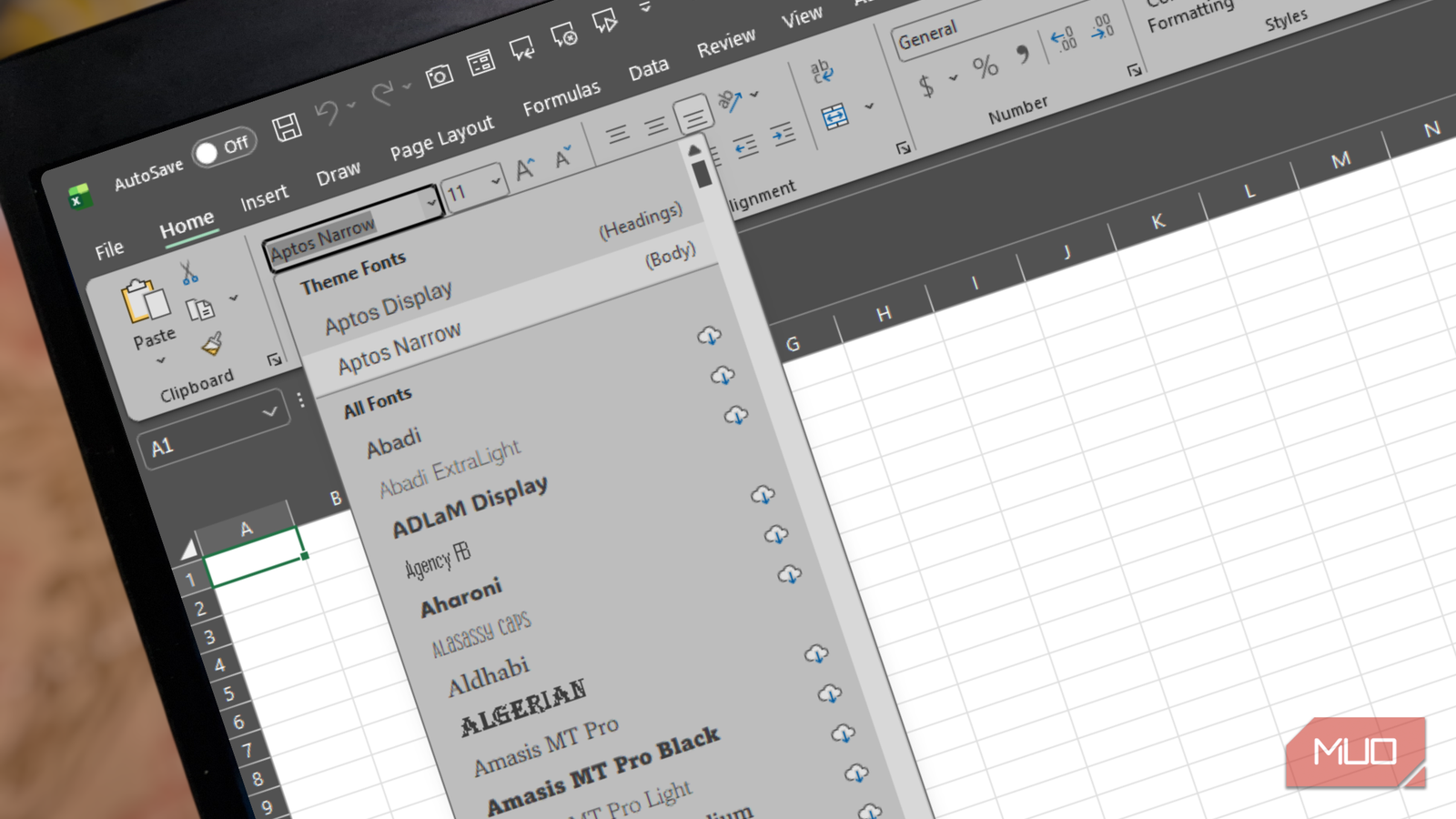Redo the last action
This screenshot has height=819, width=1456.
(x=382, y=92)
